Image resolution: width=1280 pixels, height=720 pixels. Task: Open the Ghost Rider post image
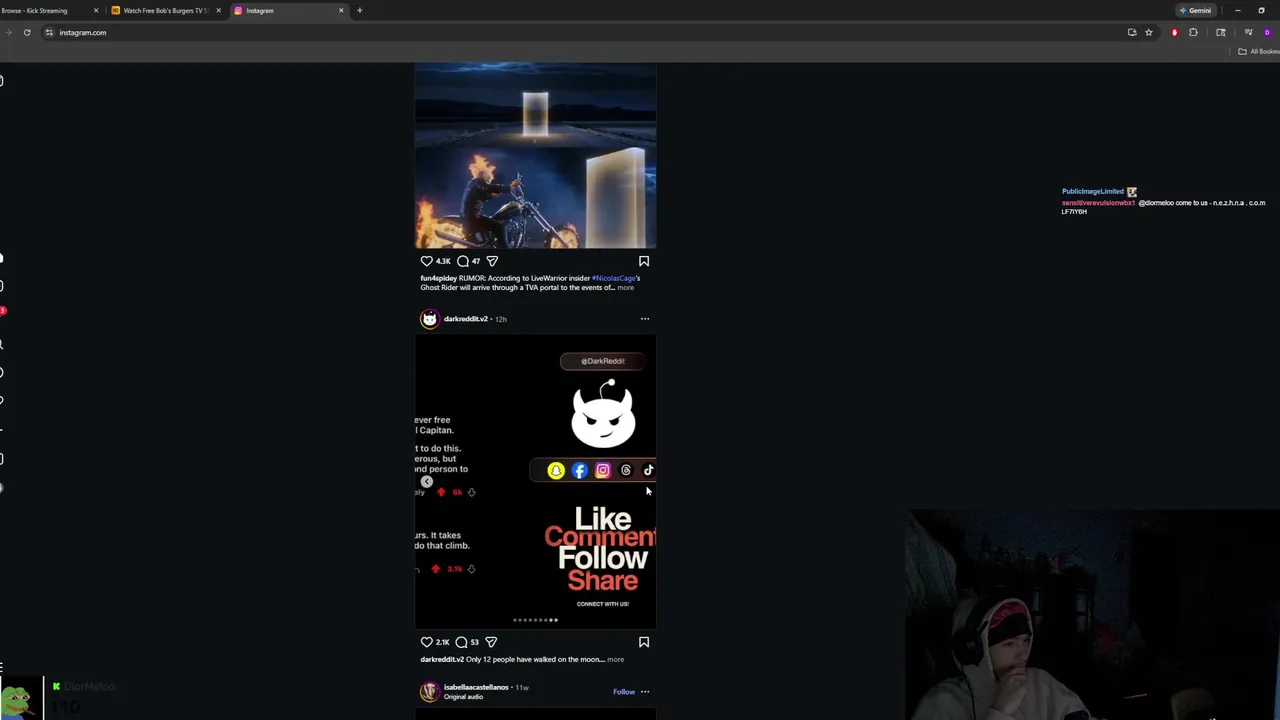(536, 156)
